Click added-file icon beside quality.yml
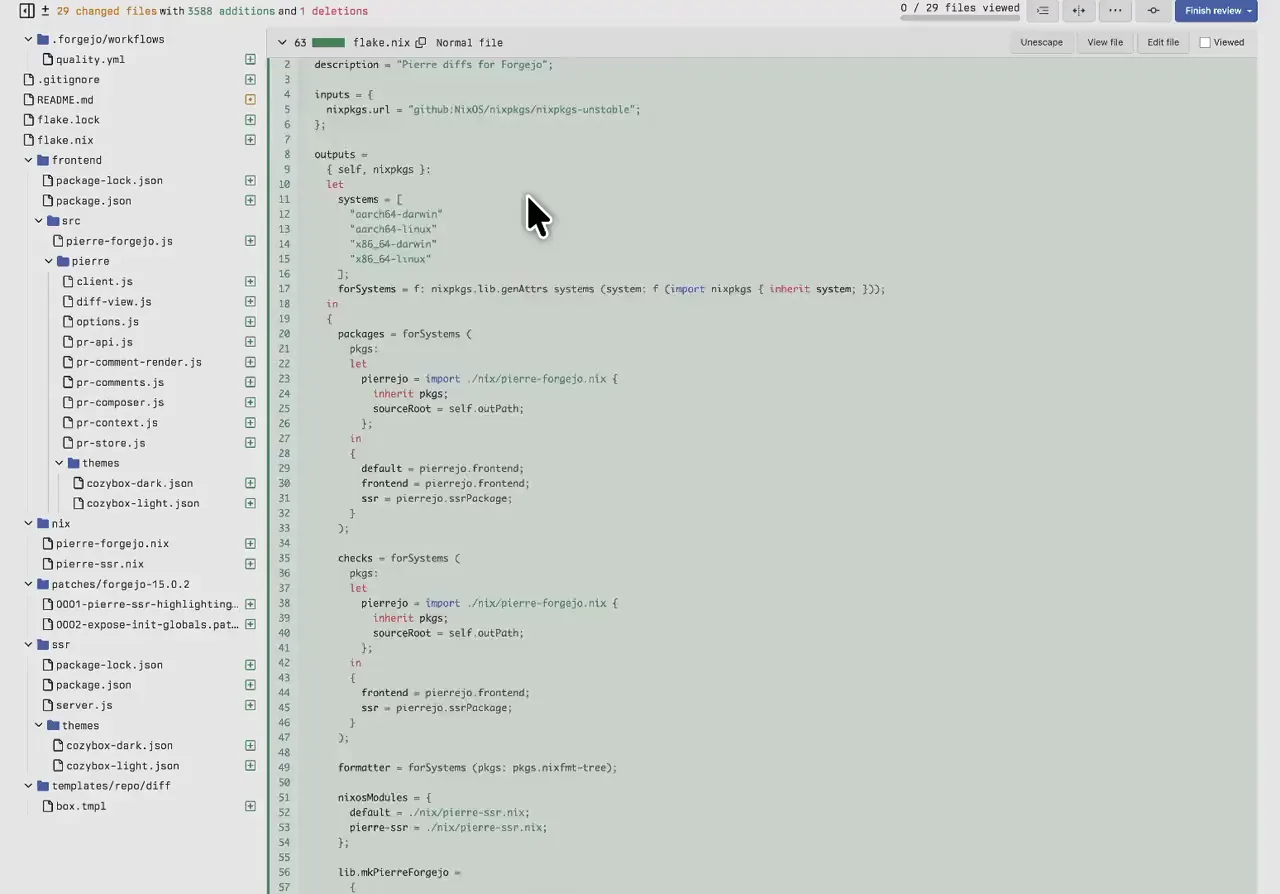The height and width of the screenshot is (894, 1280). [x=250, y=60]
